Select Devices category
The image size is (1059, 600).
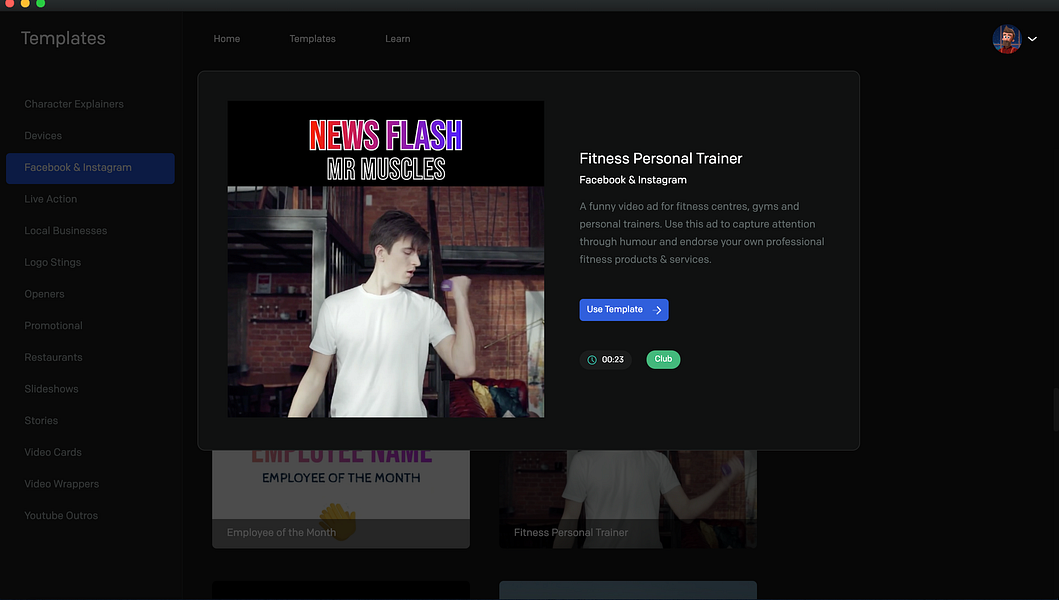coord(43,136)
